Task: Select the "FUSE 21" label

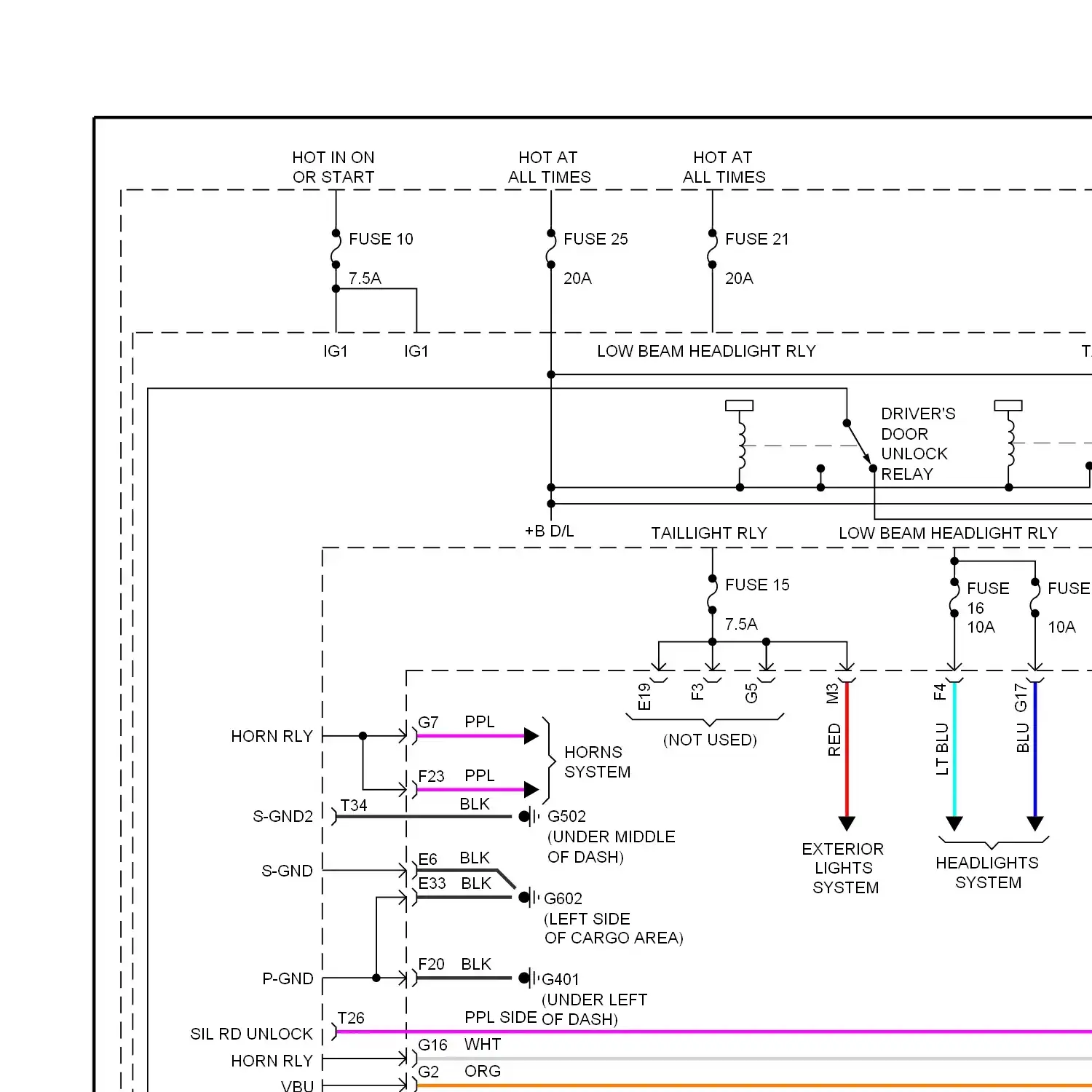Action: (757, 239)
